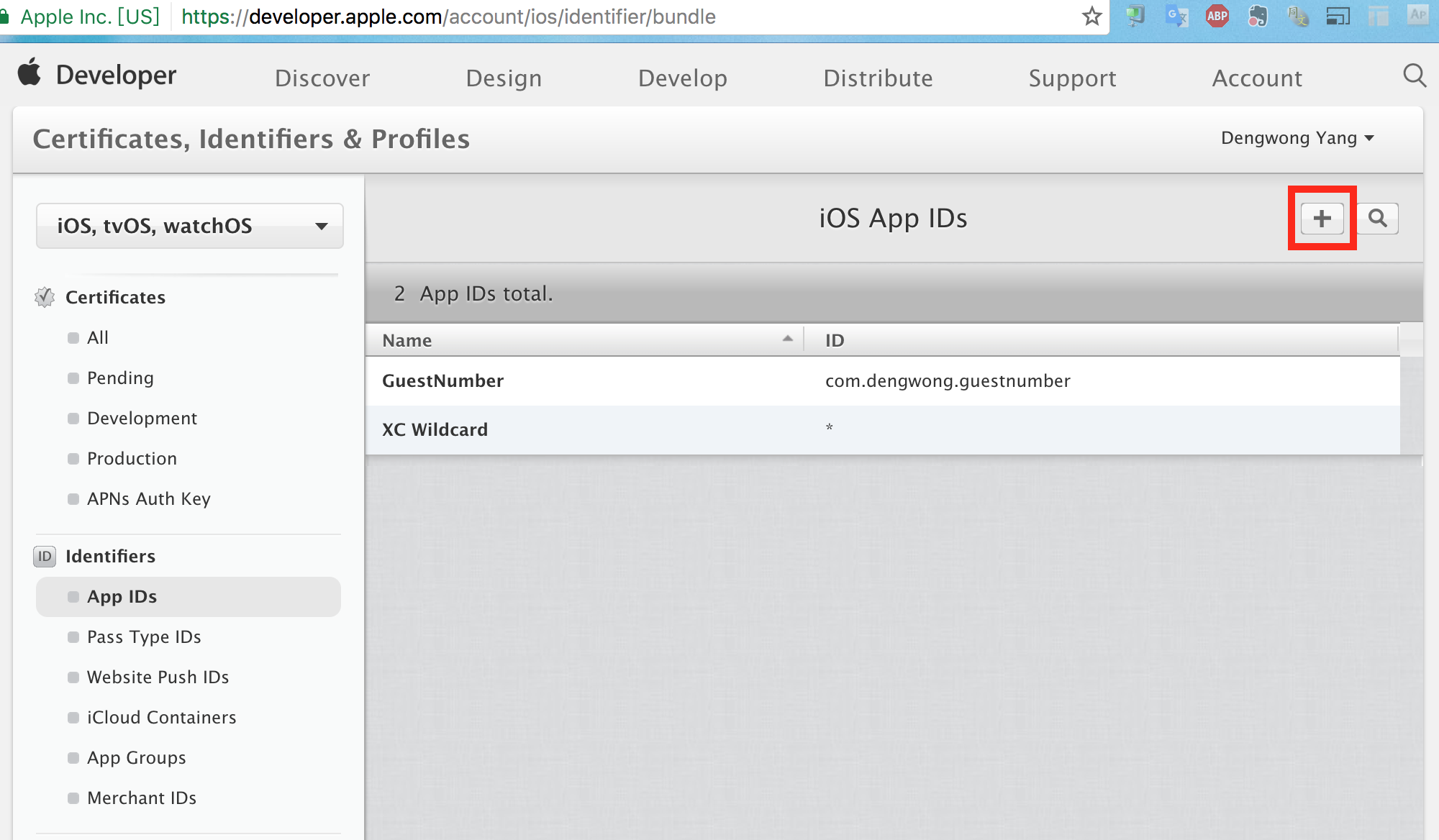
Task: Go to the Developer home link
Action: coord(116,75)
